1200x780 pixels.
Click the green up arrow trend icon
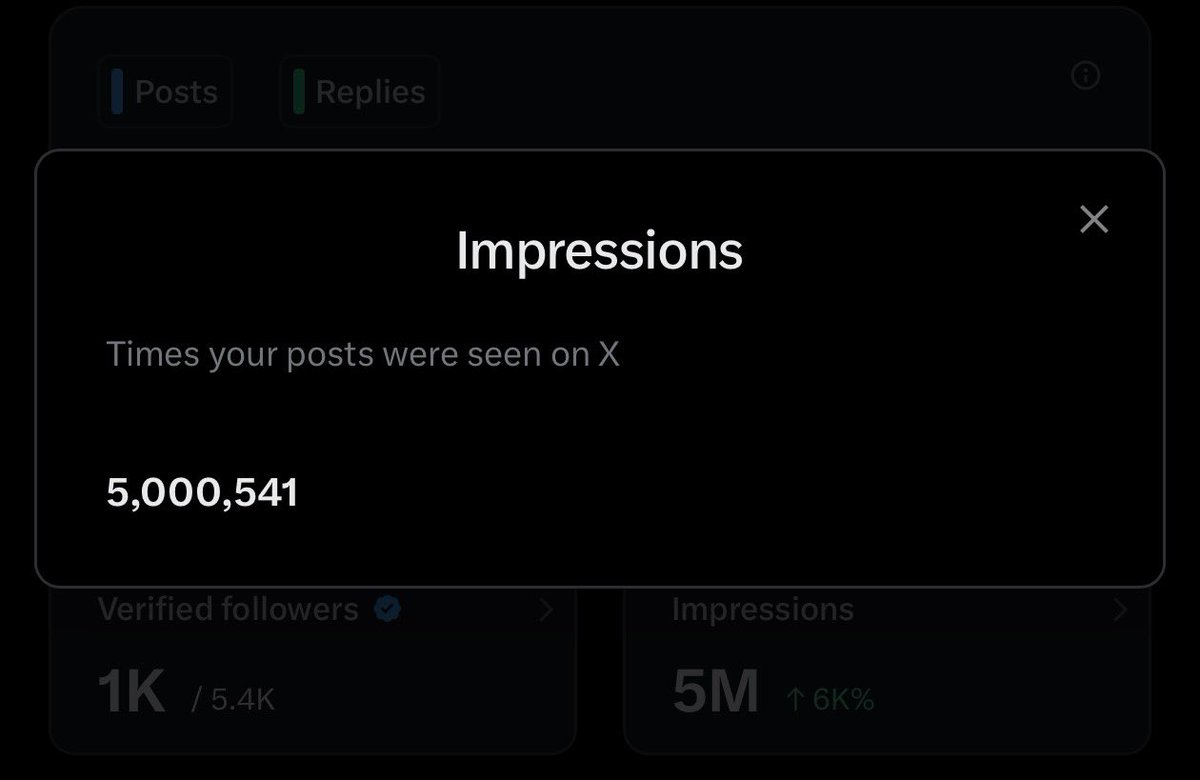point(795,699)
